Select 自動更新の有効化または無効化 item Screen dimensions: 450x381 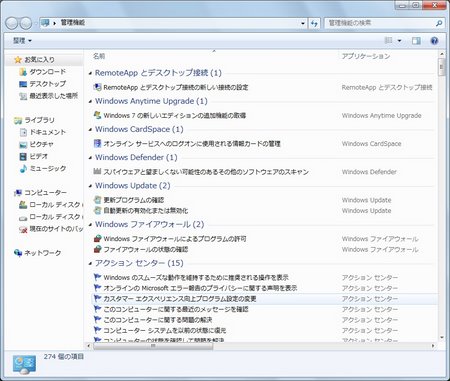tap(146, 211)
